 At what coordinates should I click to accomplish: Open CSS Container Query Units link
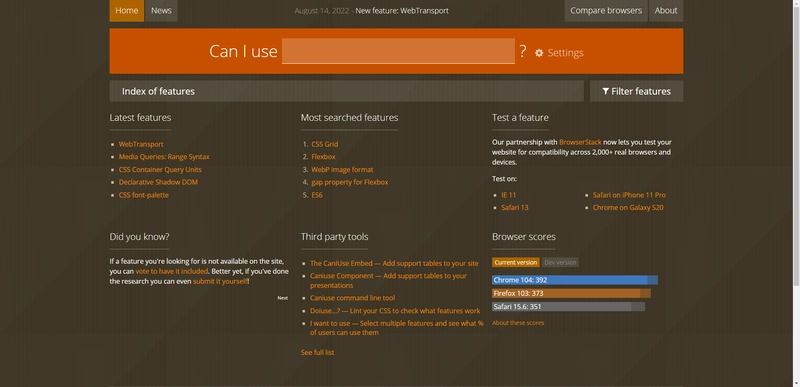pos(160,170)
